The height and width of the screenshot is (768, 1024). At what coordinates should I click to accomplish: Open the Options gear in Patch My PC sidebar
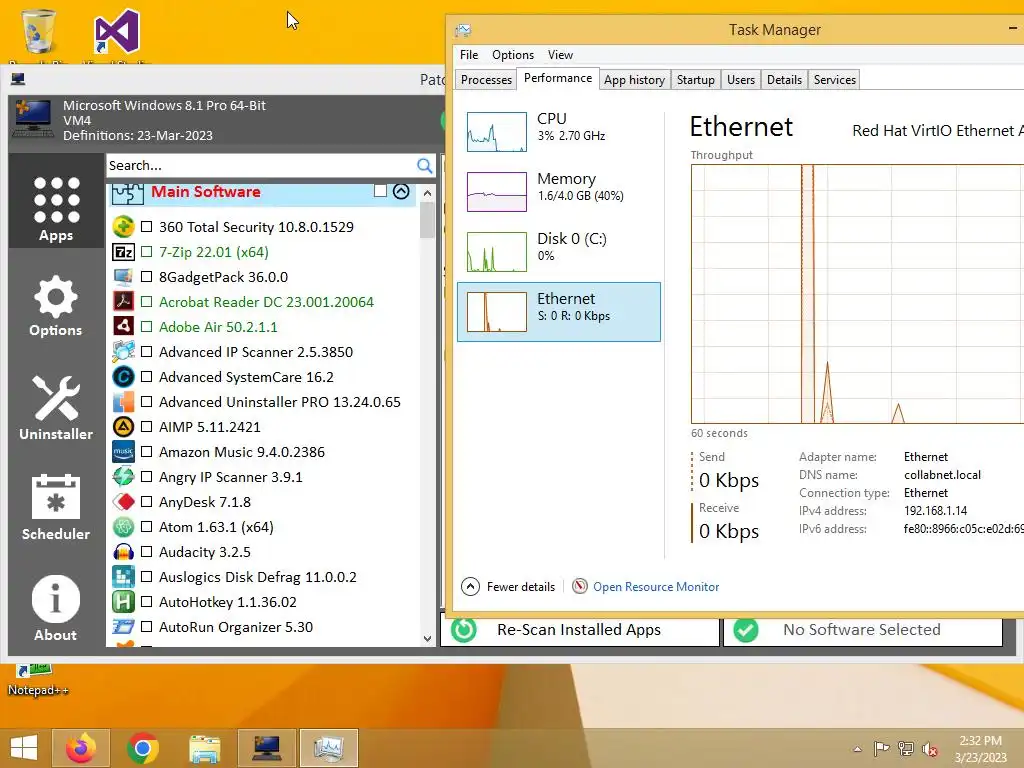pos(56,306)
